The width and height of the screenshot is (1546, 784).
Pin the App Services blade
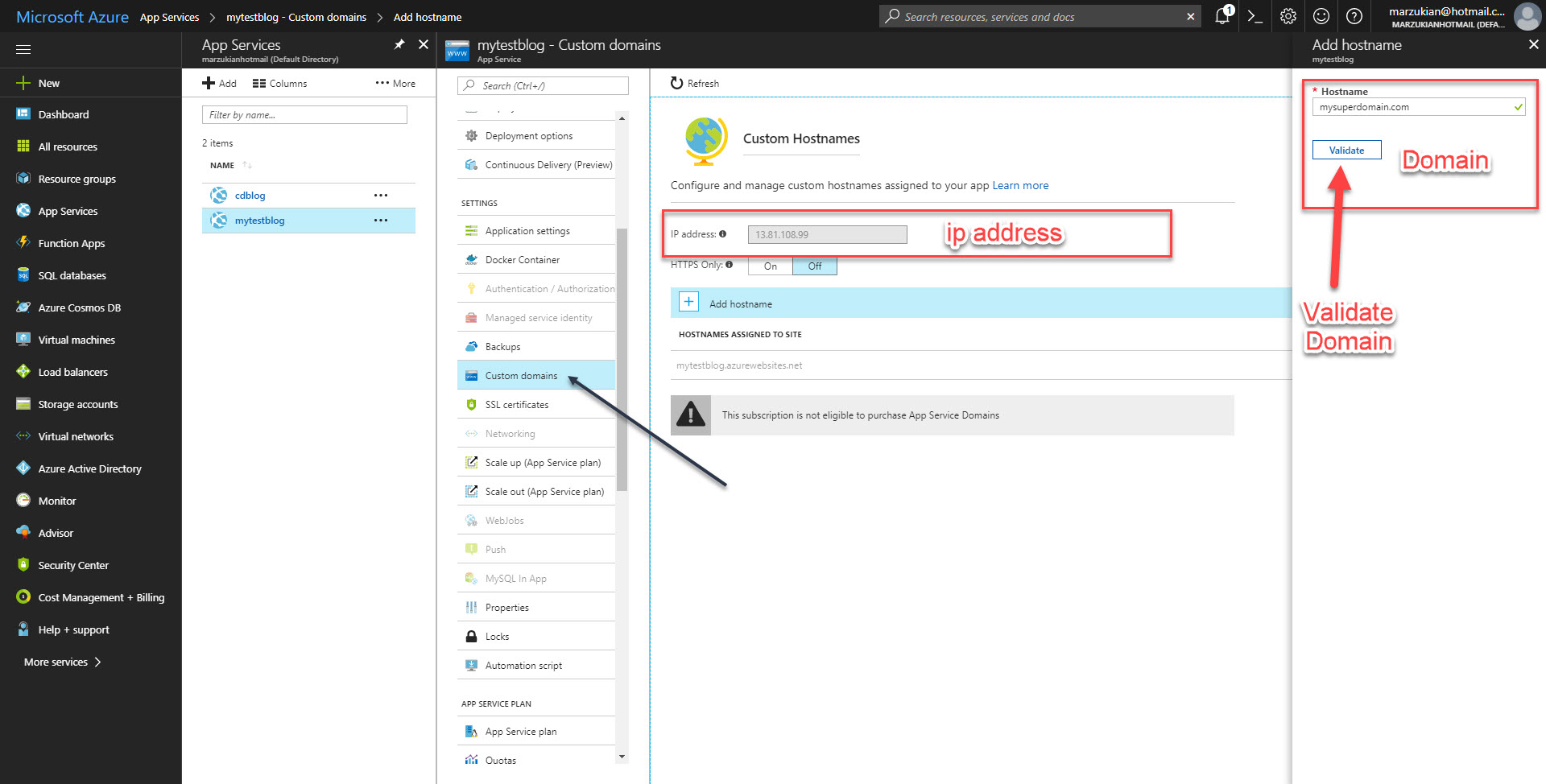point(399,44)
